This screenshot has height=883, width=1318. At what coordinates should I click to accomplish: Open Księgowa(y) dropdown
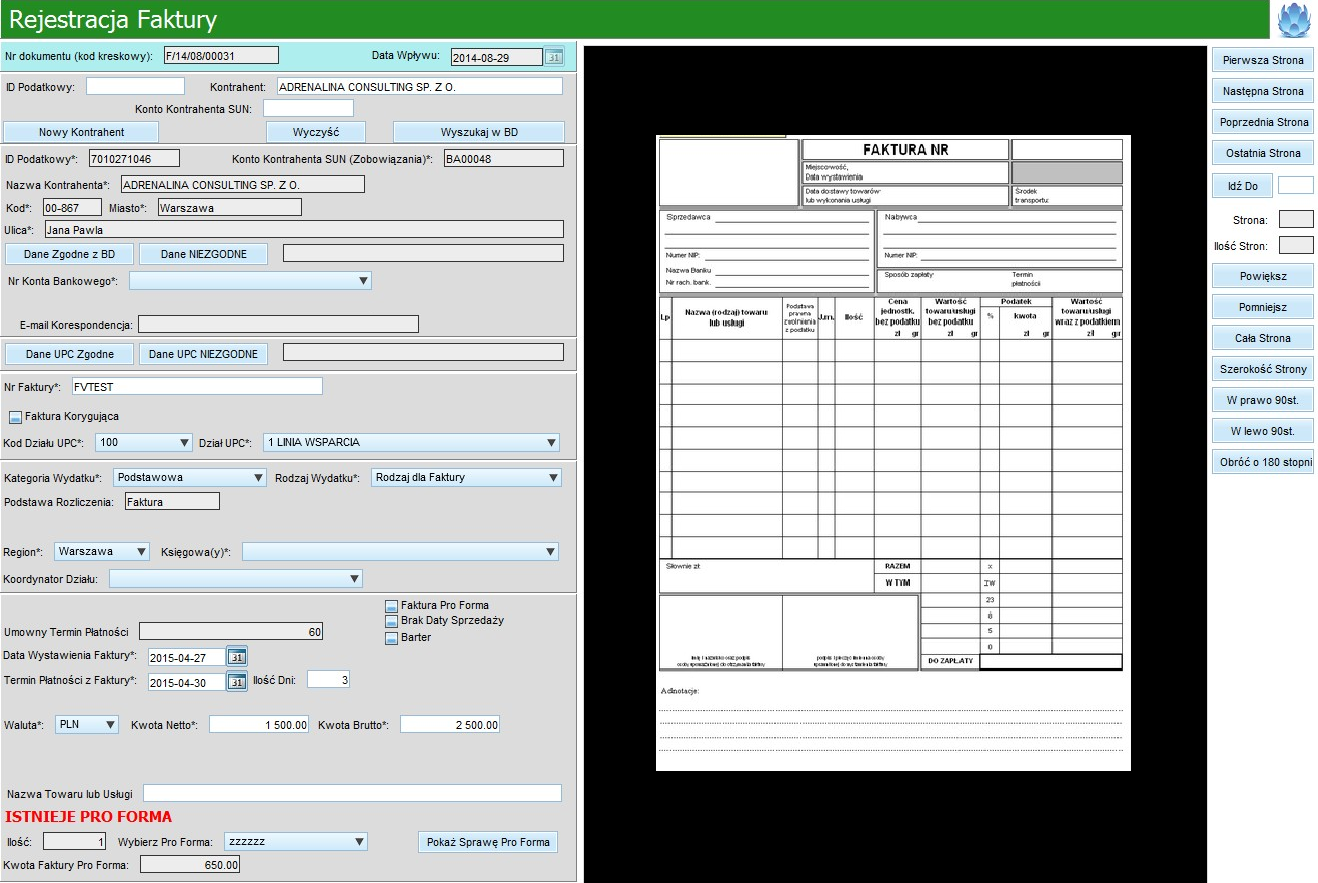pyautogui.click(x=400, y=551)
